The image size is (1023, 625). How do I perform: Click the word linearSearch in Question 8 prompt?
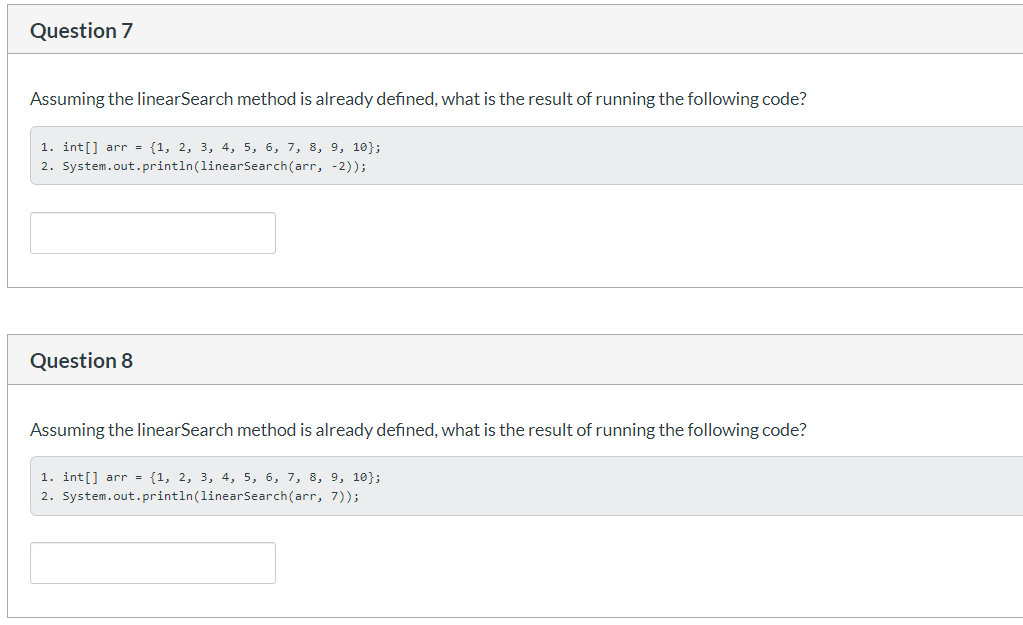tap(185, 430)
